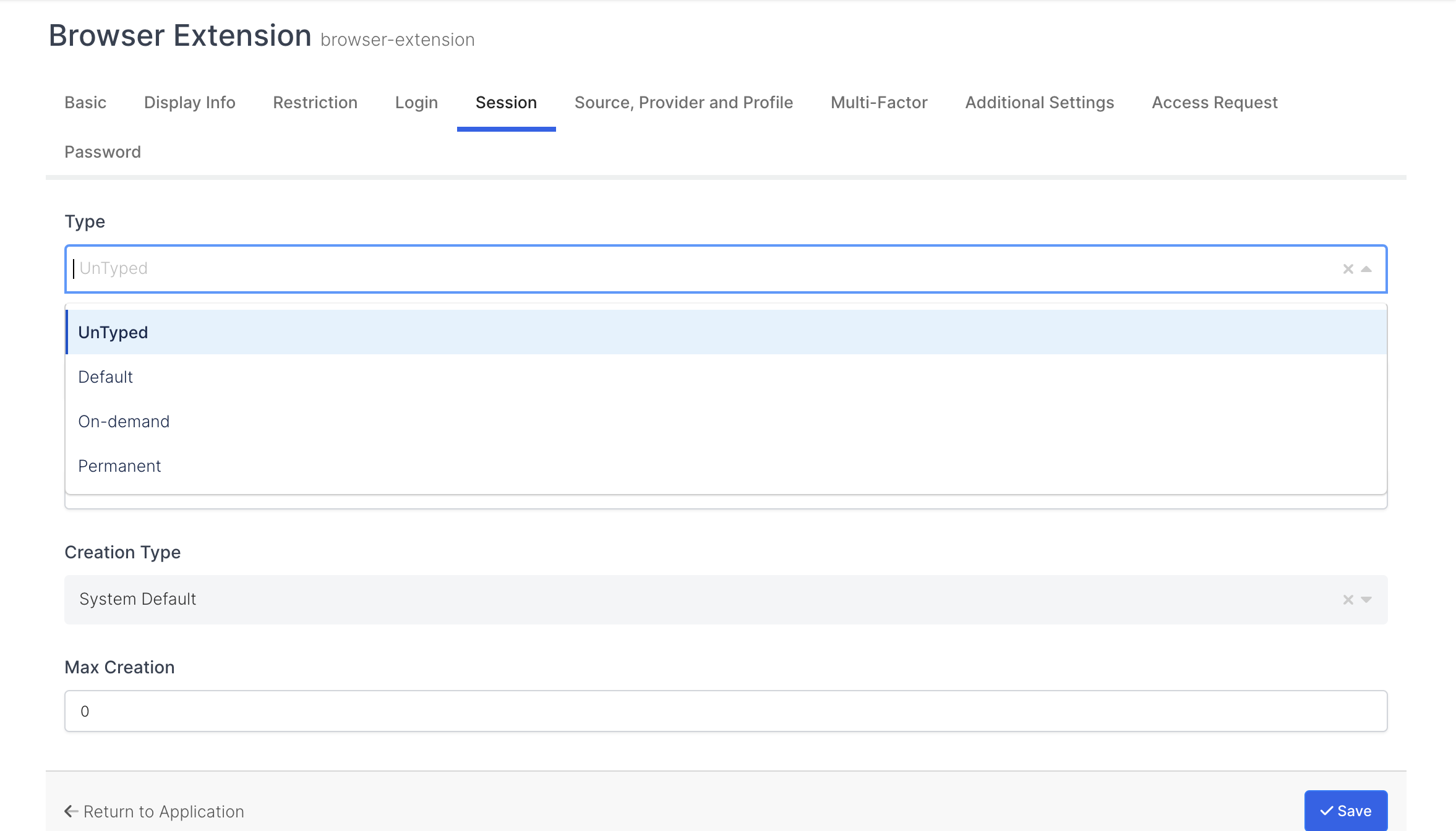Collapse the Type dropdown arrow

pyautogui.click(x=1367, y=269)
